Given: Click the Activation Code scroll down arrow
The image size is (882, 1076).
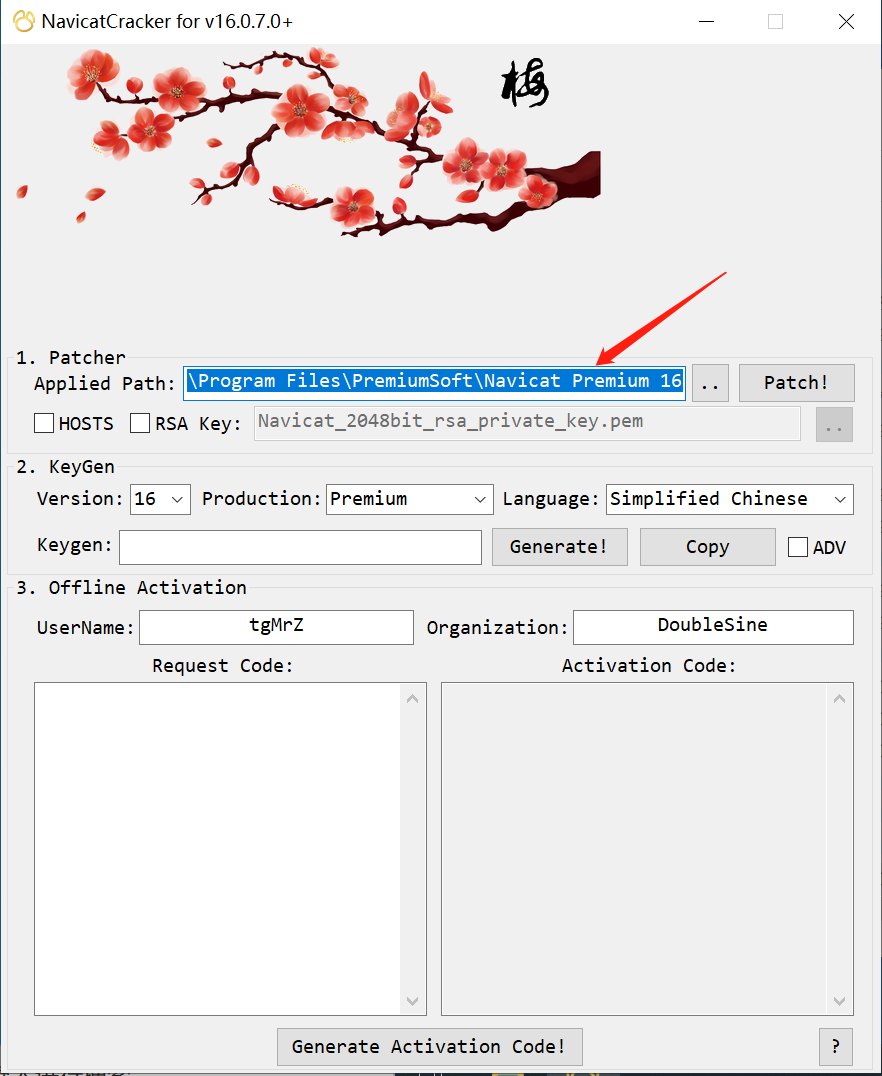Looking at the screenshot, I should click(x=840, y=1000).
